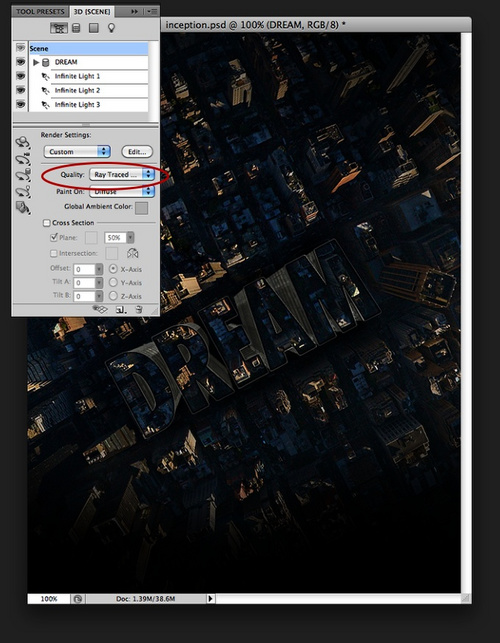Select the DREAM row label
The height and width of the screenshot is (643, 500).
click(x=66, y=62)
